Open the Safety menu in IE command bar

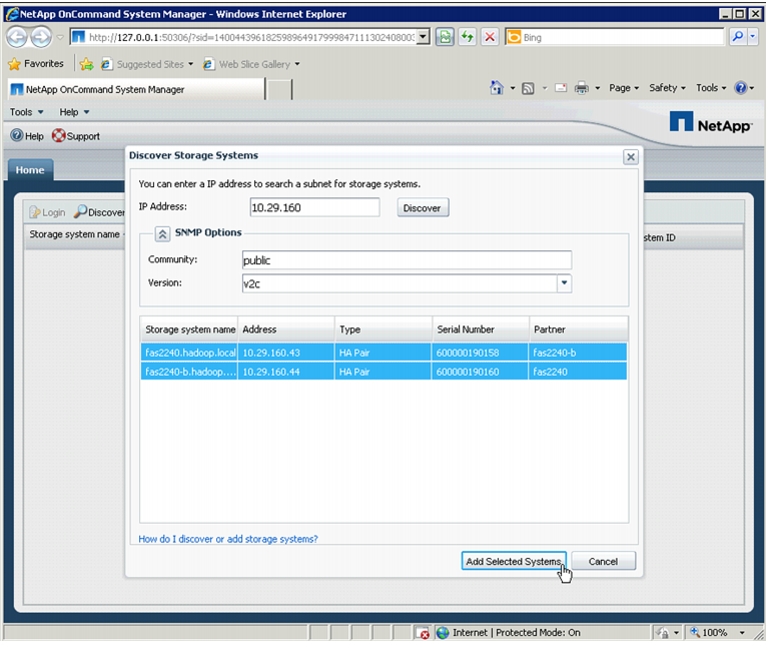click(x=667, y=88)
